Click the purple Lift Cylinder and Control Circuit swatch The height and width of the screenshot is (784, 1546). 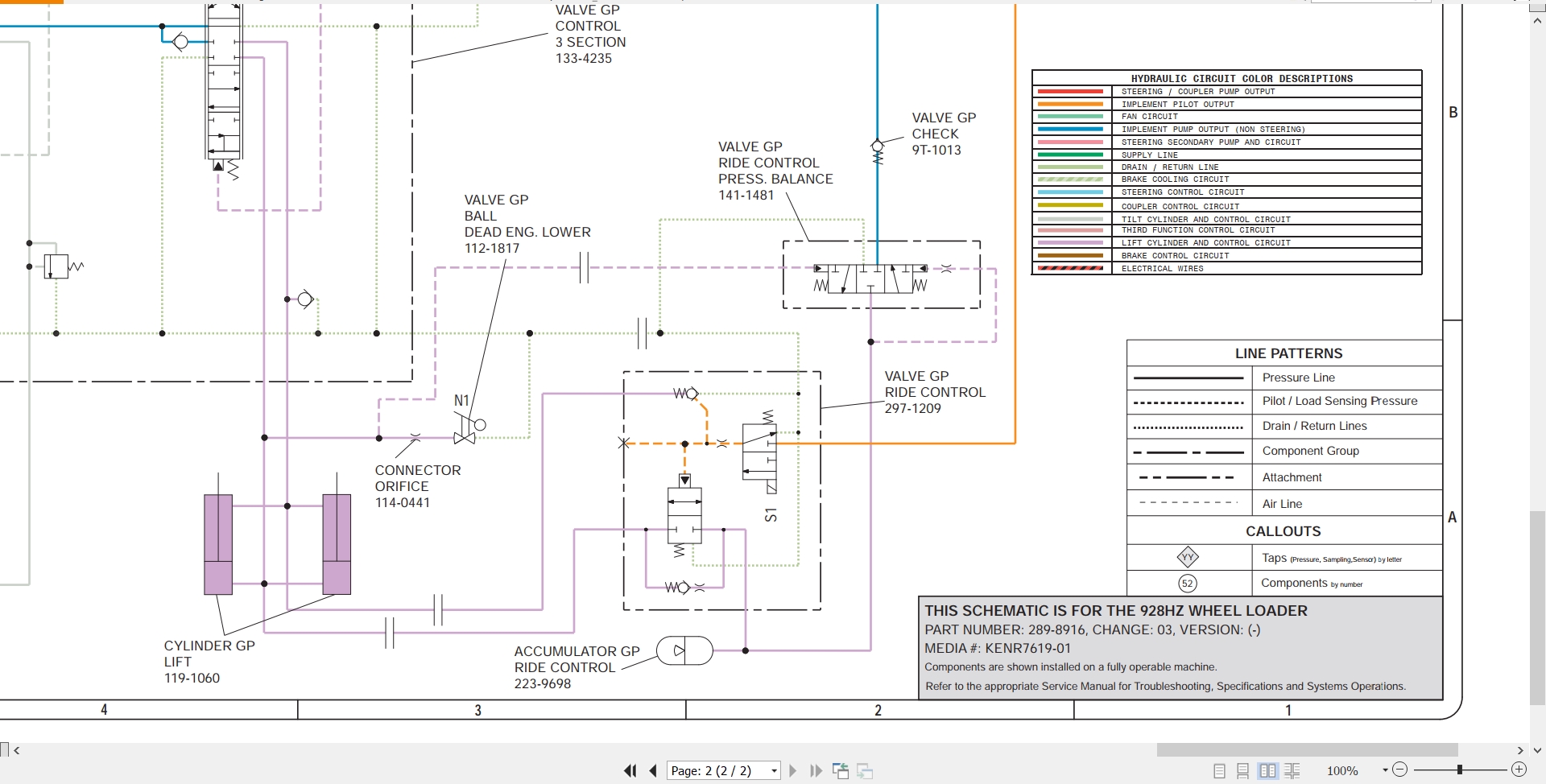1070,242
